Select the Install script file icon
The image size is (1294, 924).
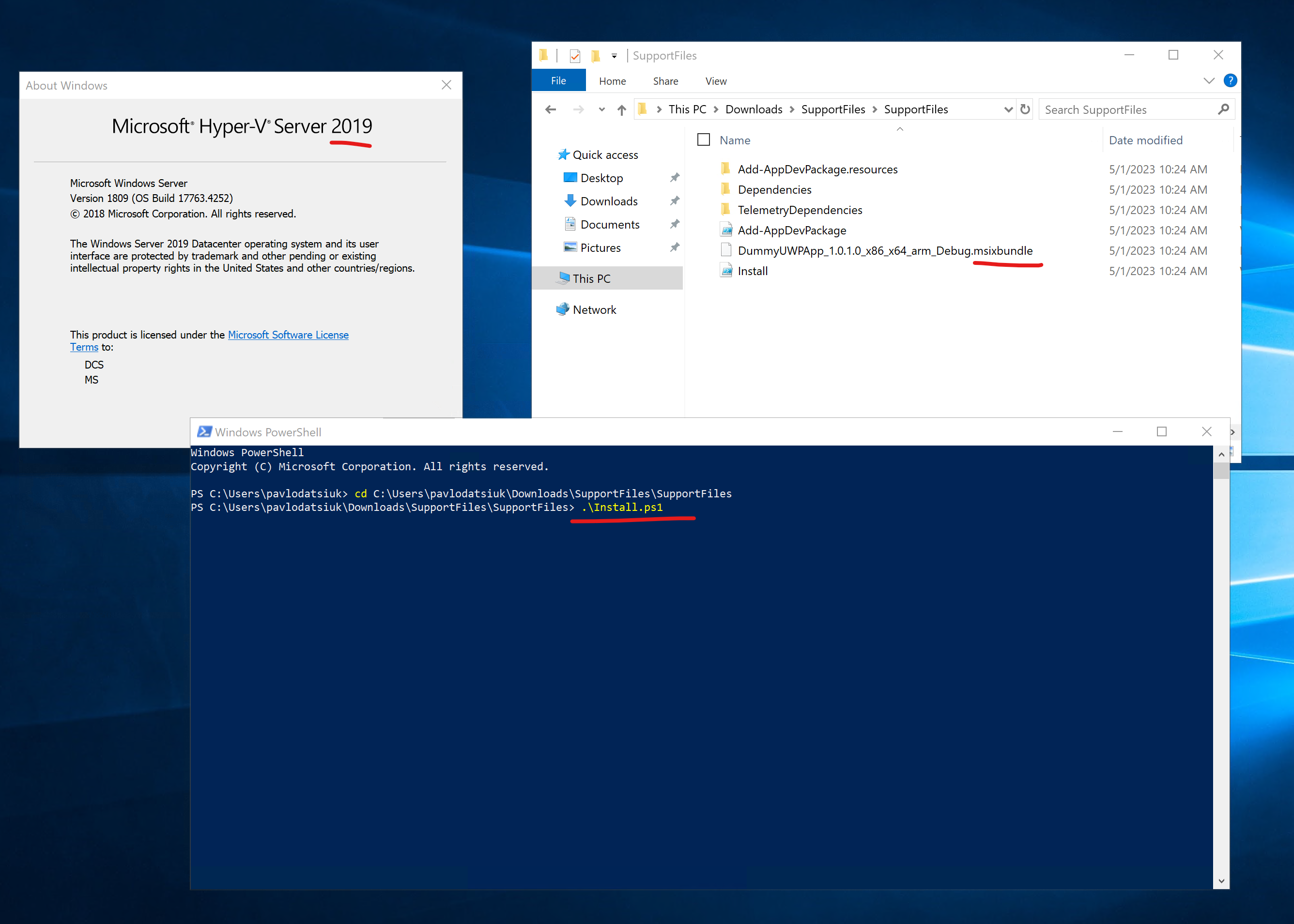[x=727, y=271]
